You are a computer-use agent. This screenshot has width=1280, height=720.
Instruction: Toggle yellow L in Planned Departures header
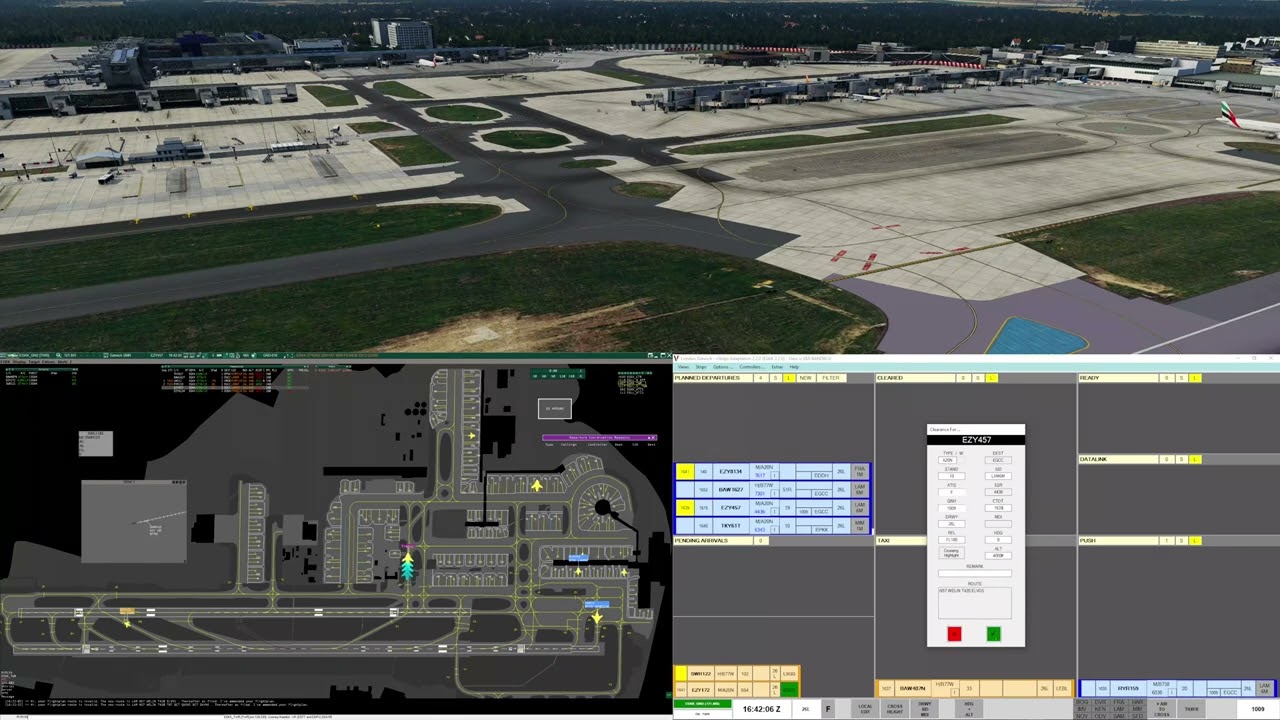(x=789, y=378)
